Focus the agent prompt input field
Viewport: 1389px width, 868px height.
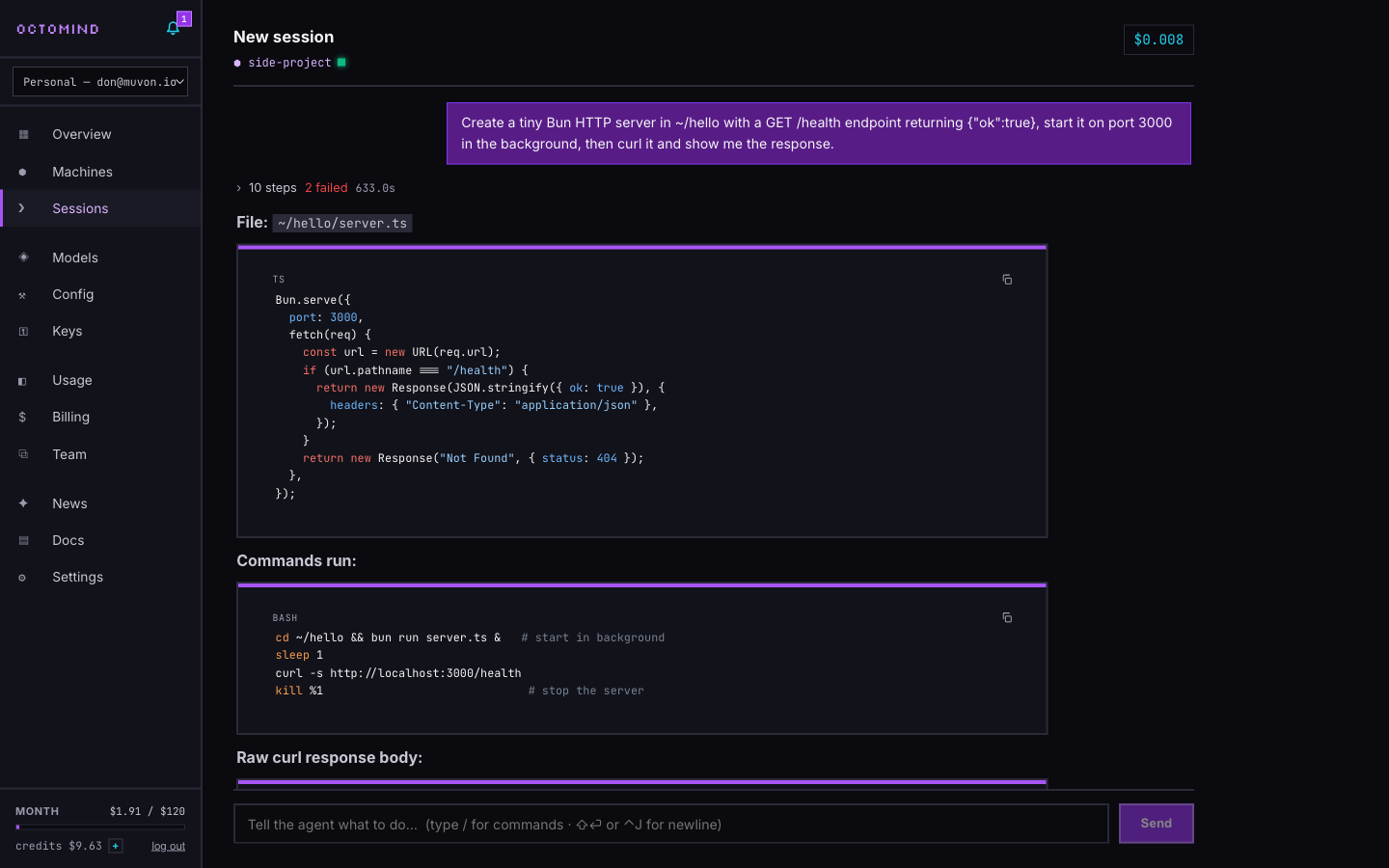(x=671, y=824)
